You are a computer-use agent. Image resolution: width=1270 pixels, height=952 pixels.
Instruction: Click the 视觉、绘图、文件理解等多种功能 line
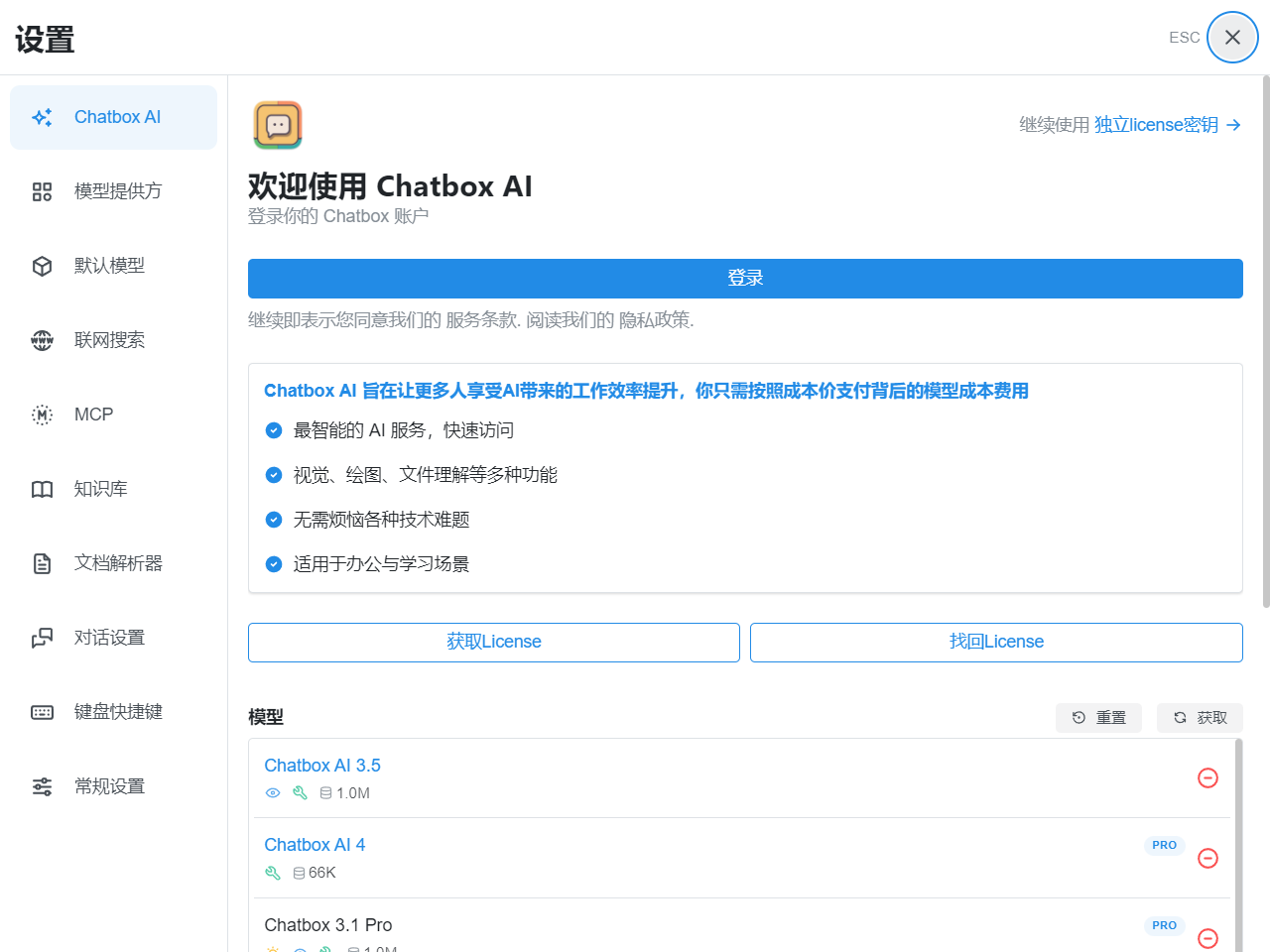(426, 475)
